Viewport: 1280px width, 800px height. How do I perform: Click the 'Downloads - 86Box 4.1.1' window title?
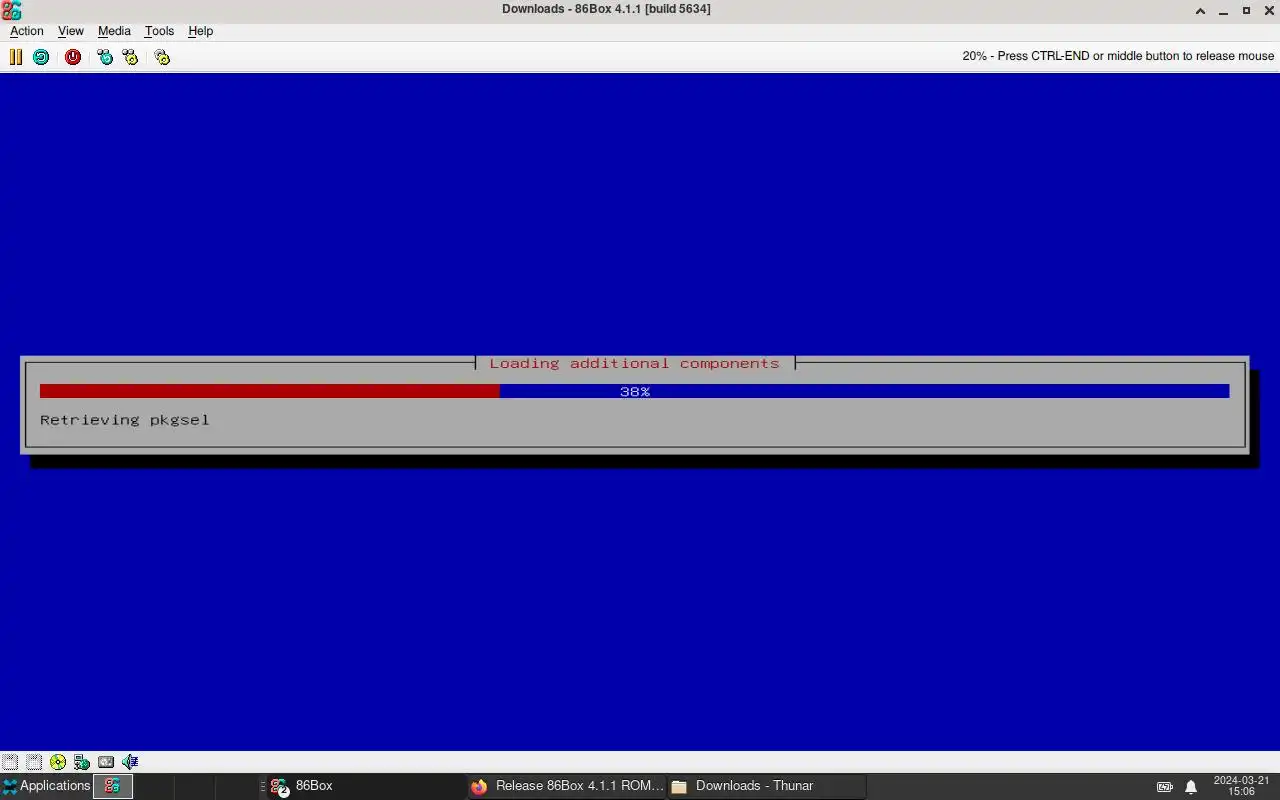click(606, 9)
